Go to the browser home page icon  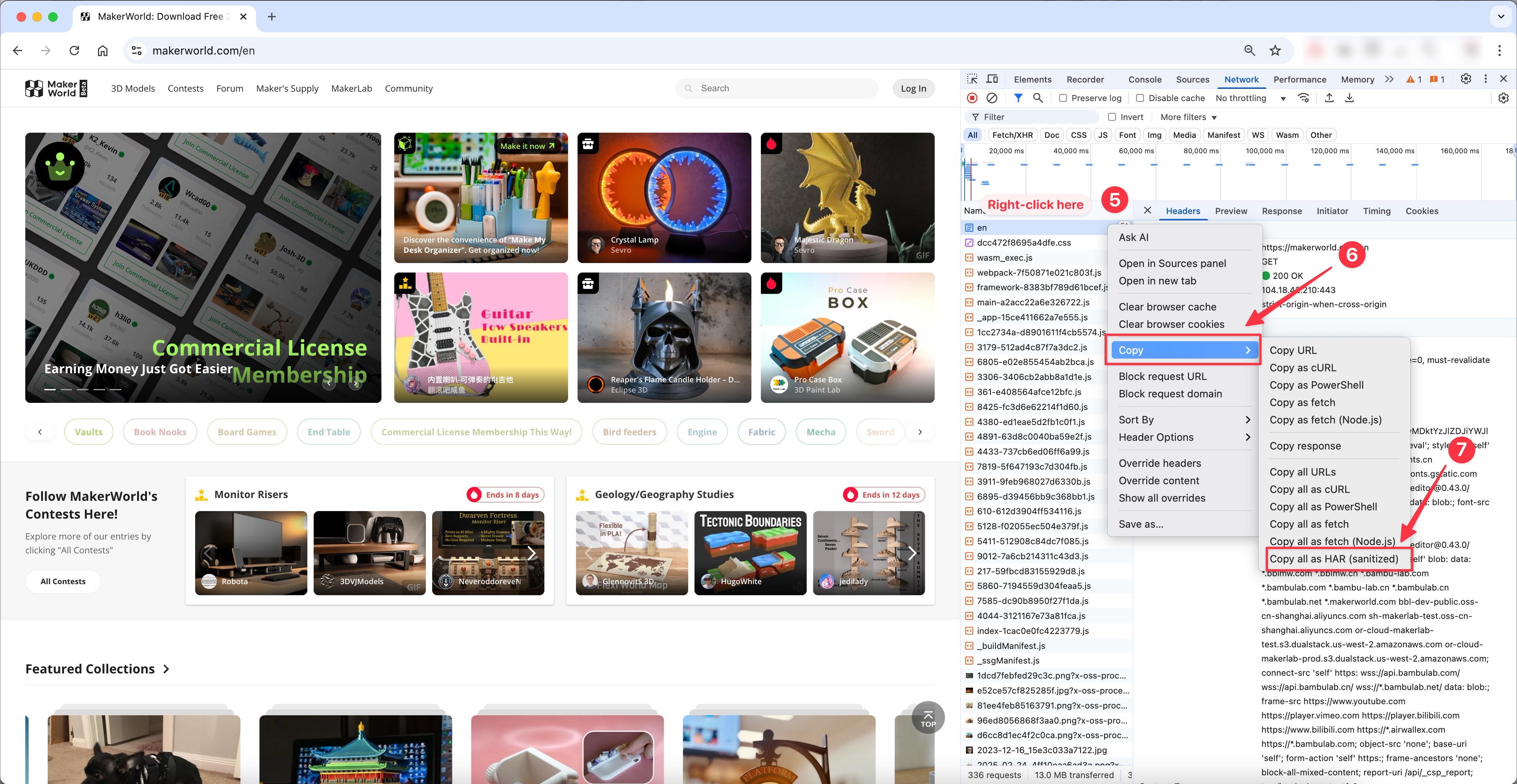102,51
